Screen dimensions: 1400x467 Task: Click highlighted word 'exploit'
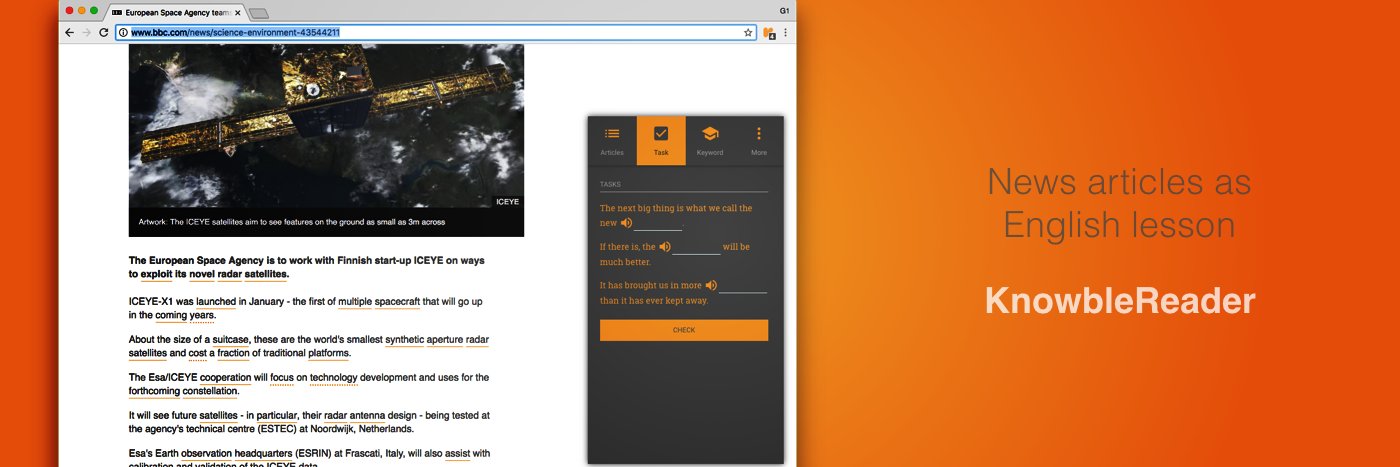tap(157, 274)
